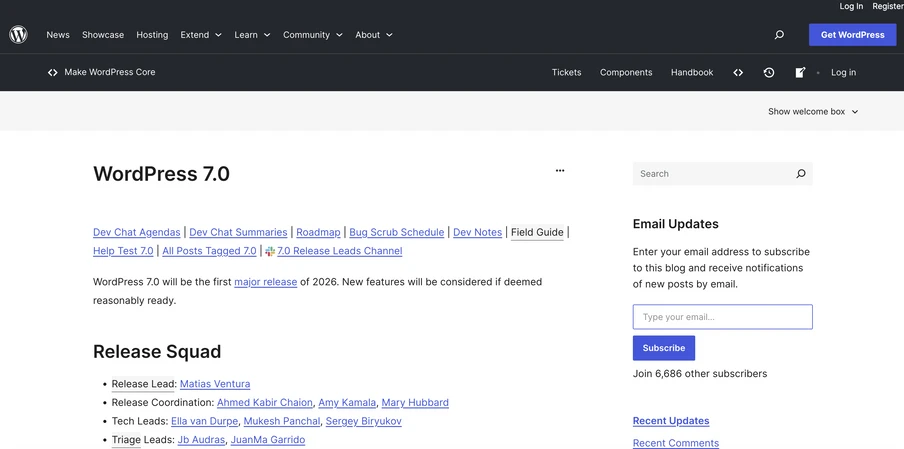Open the Dev Notes link
Image resolution: width=904 pixels, height=449 pixels.
(477, 232)
